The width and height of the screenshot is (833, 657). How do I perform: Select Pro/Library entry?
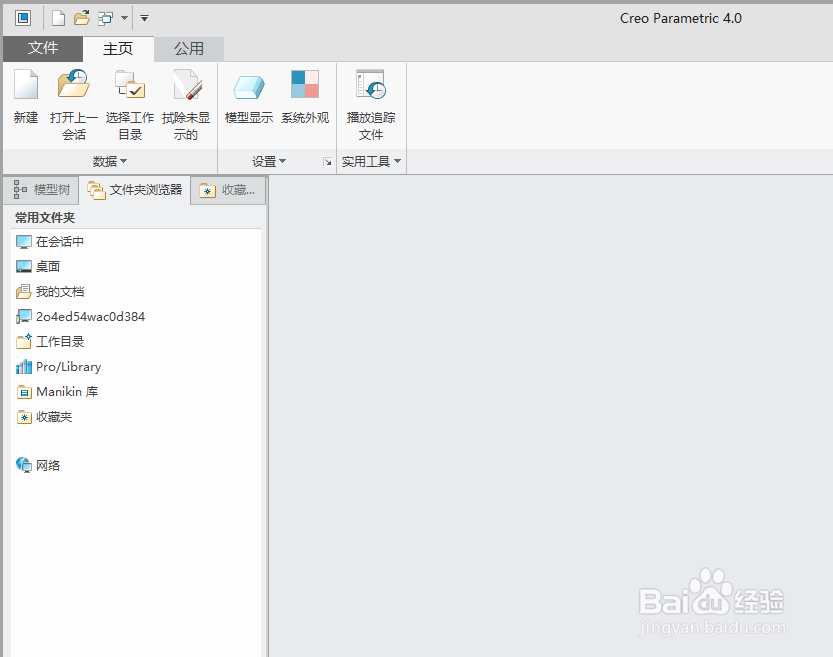click(58, 366)
